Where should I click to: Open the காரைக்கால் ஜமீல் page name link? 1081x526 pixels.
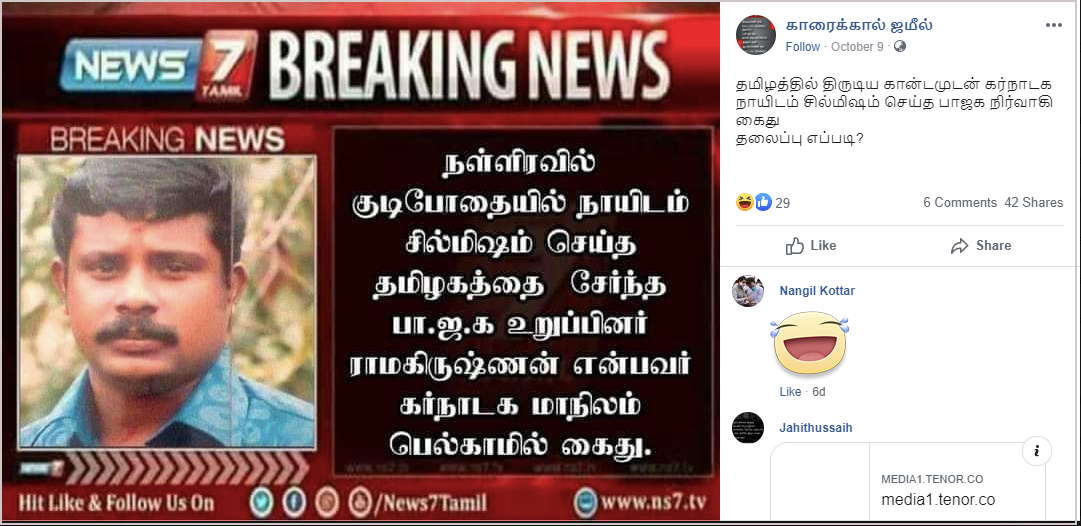click(x=859, y=26)
